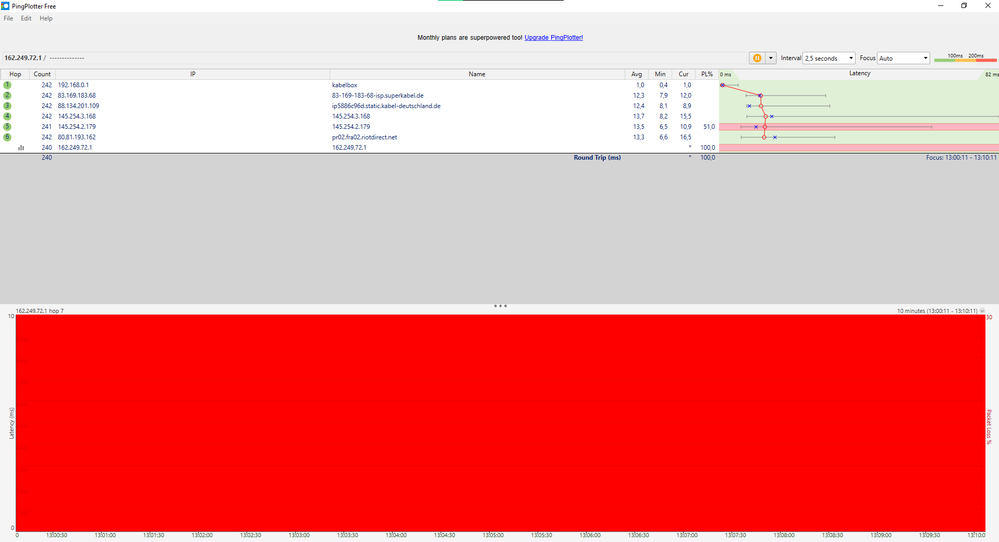The image size is (999, 542).
Task: Click hop 5 red latency graph bar
Action: coord(859,127)
